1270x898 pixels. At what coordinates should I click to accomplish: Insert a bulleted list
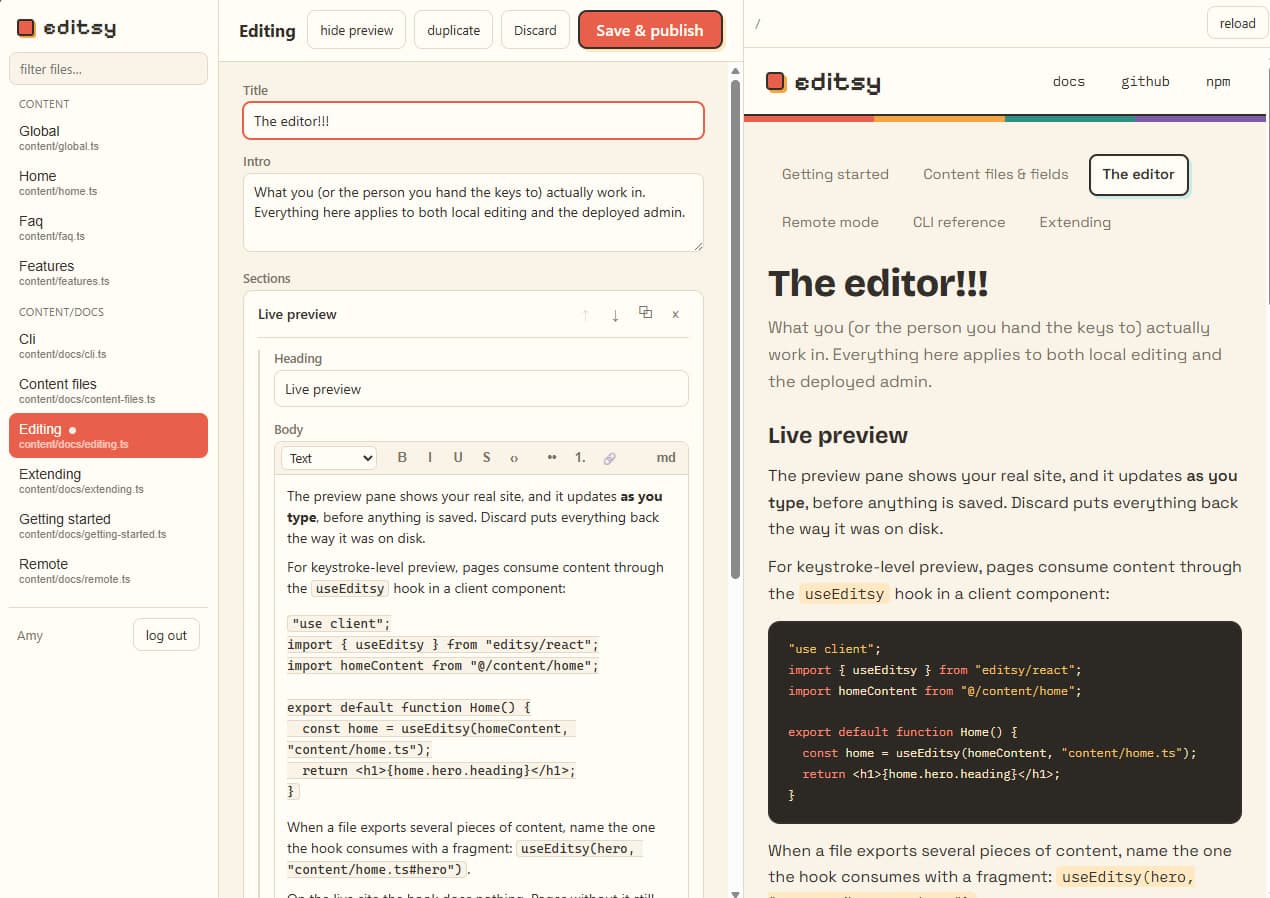tap(552, 457)
